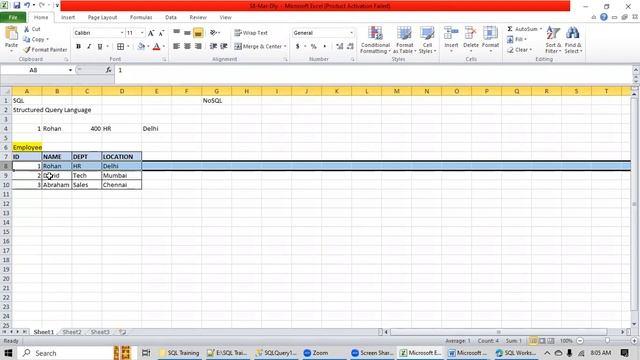Toggle Italic formatting

pyautogui.click(x=89, y=47)
